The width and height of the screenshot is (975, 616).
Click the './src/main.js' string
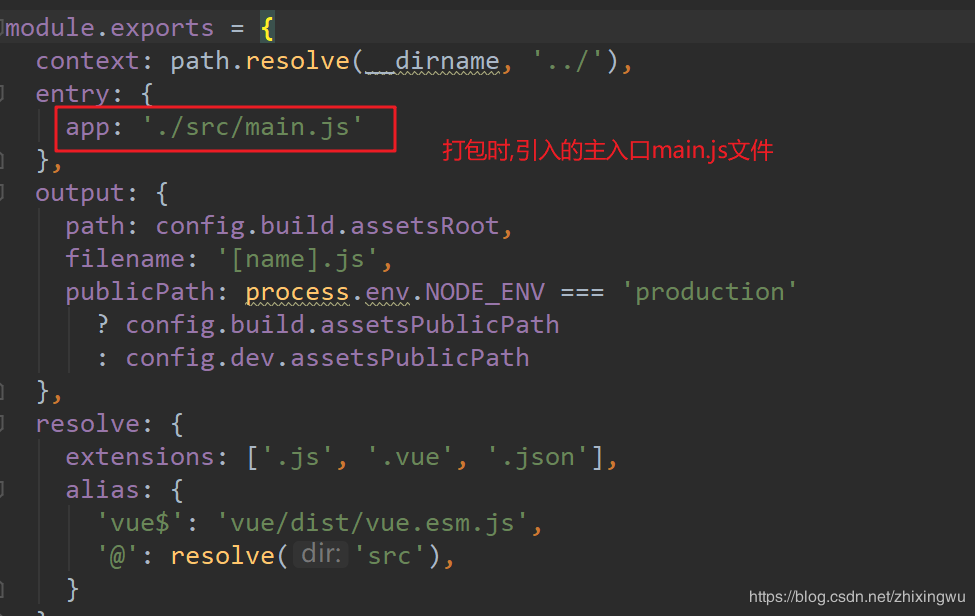252,127
